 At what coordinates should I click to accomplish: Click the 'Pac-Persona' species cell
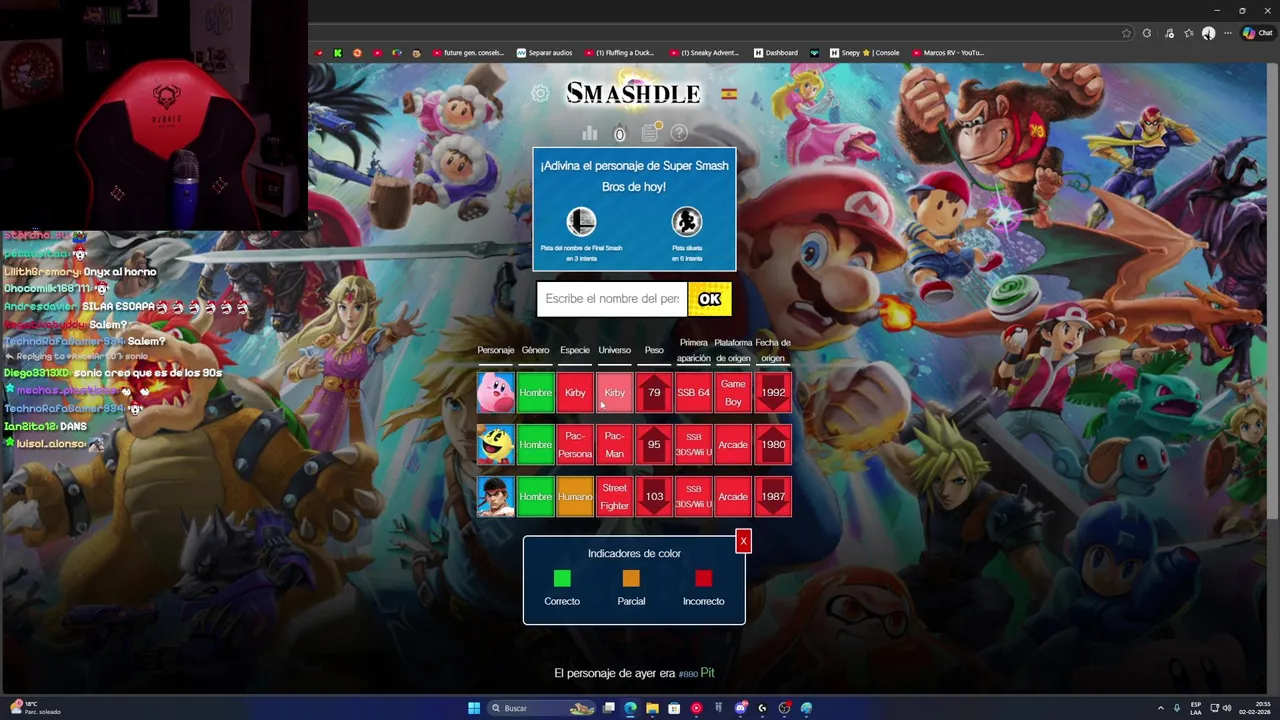(575, 445)
